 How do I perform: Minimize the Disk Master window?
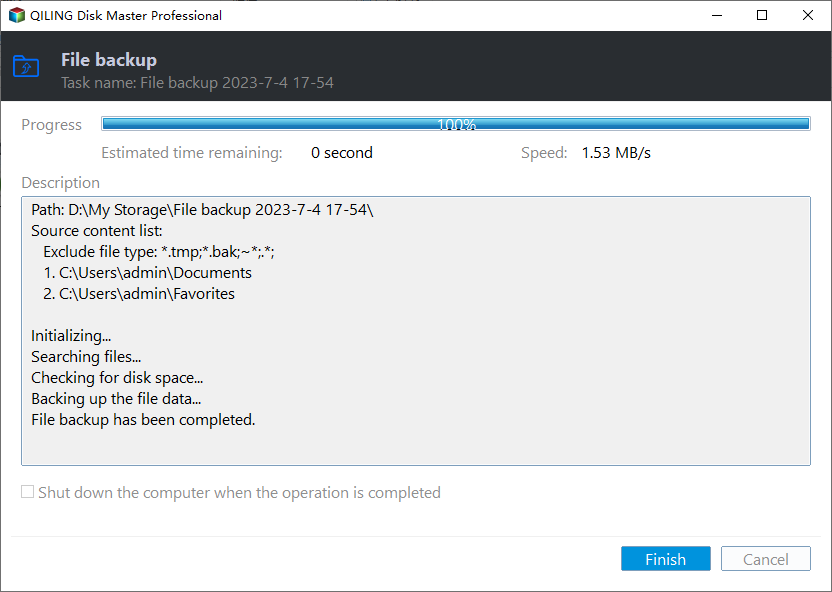717,15
